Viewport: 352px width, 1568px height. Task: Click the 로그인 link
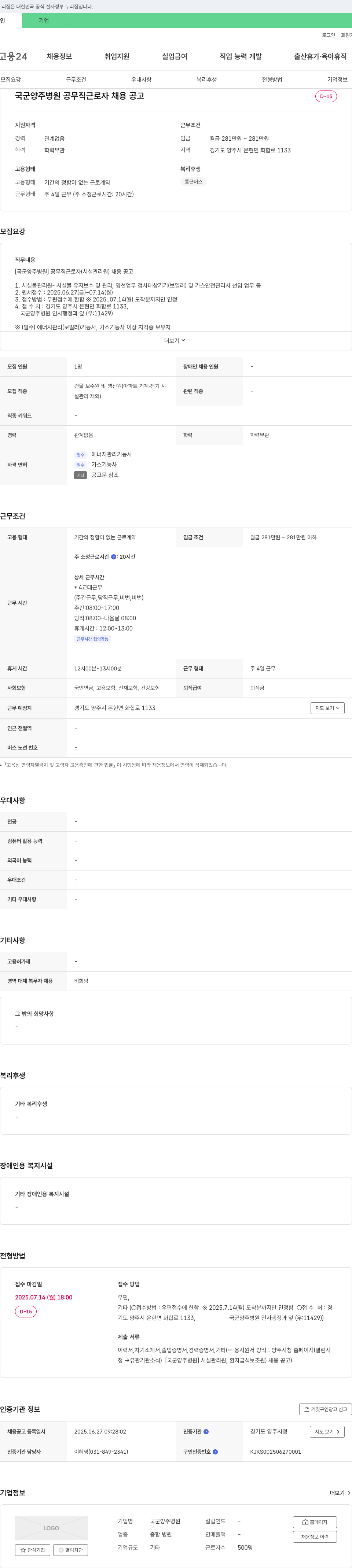click(328, 35)
